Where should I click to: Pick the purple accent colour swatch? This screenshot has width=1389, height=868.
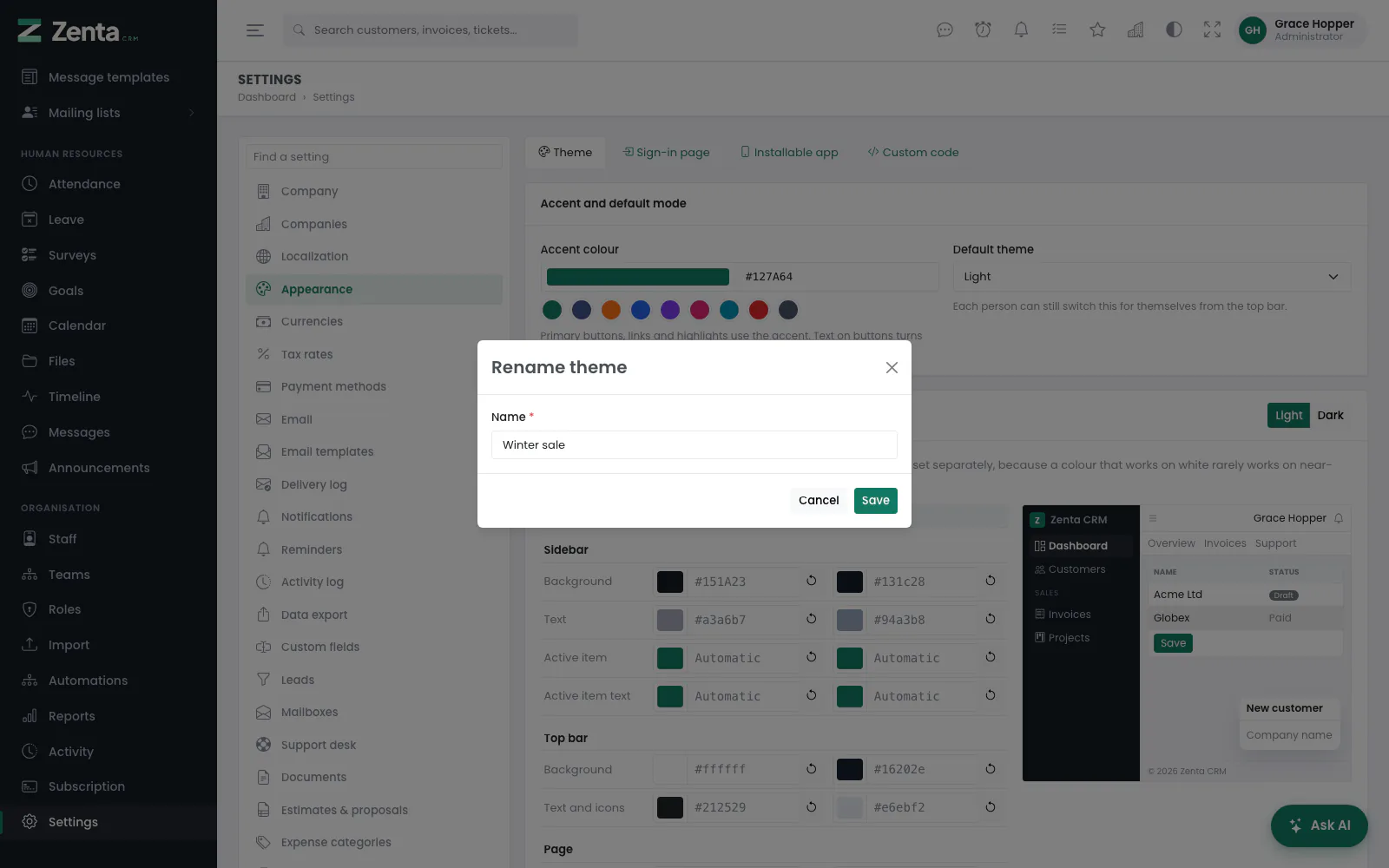click(670, 310)
